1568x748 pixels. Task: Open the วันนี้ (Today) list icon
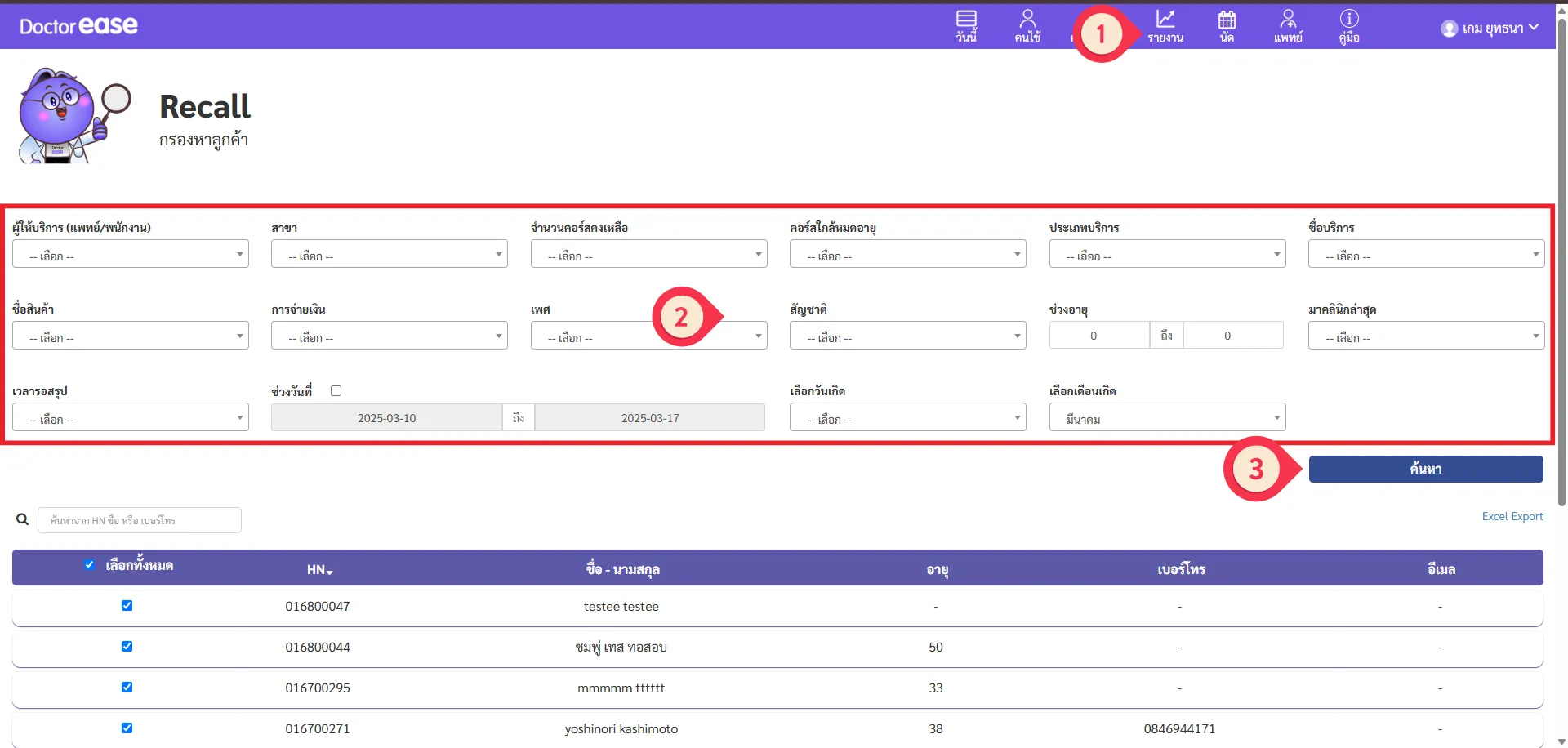tap(966, 26)
